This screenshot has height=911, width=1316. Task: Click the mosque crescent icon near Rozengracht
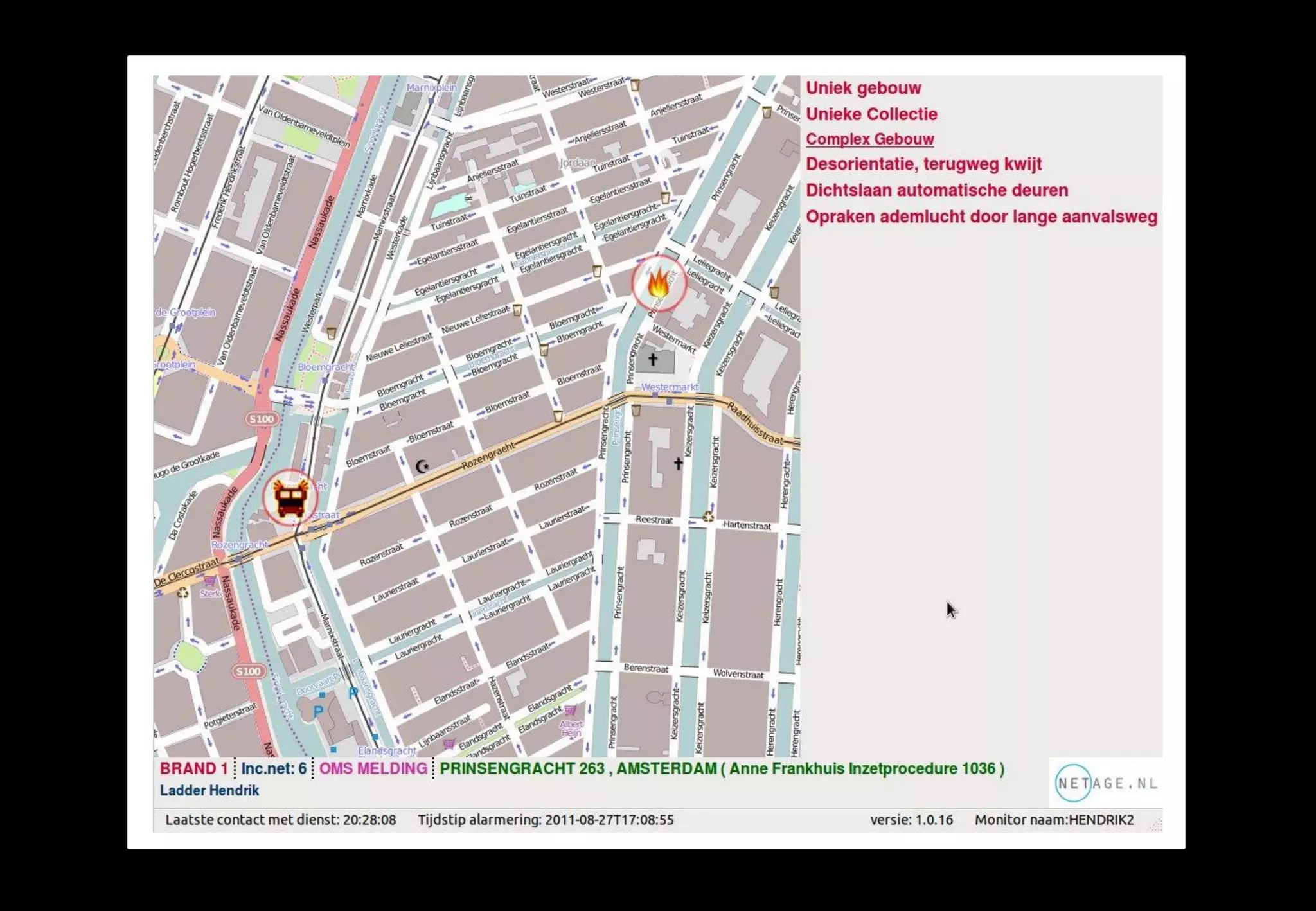click(422, 466)
